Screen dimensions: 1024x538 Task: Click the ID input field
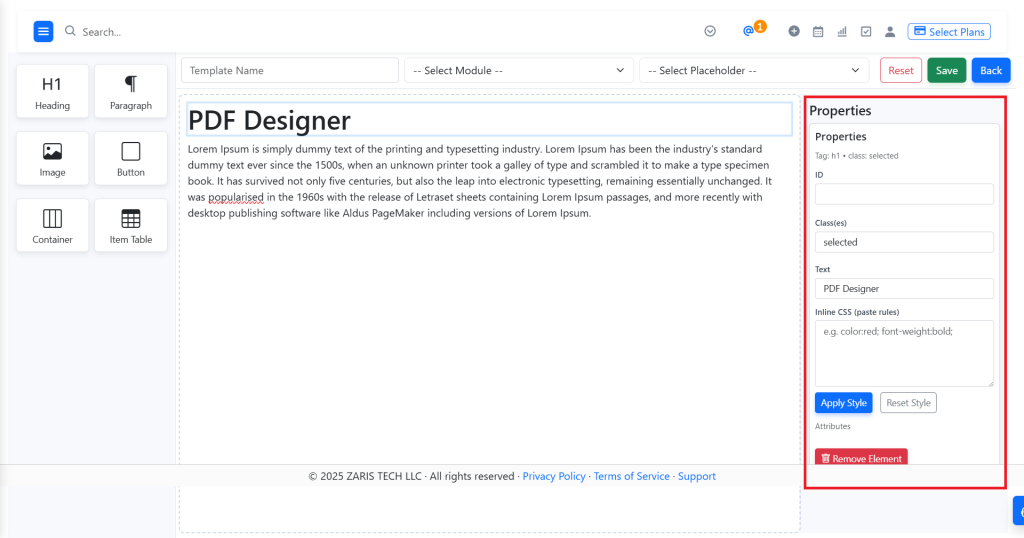coord(904,194)
